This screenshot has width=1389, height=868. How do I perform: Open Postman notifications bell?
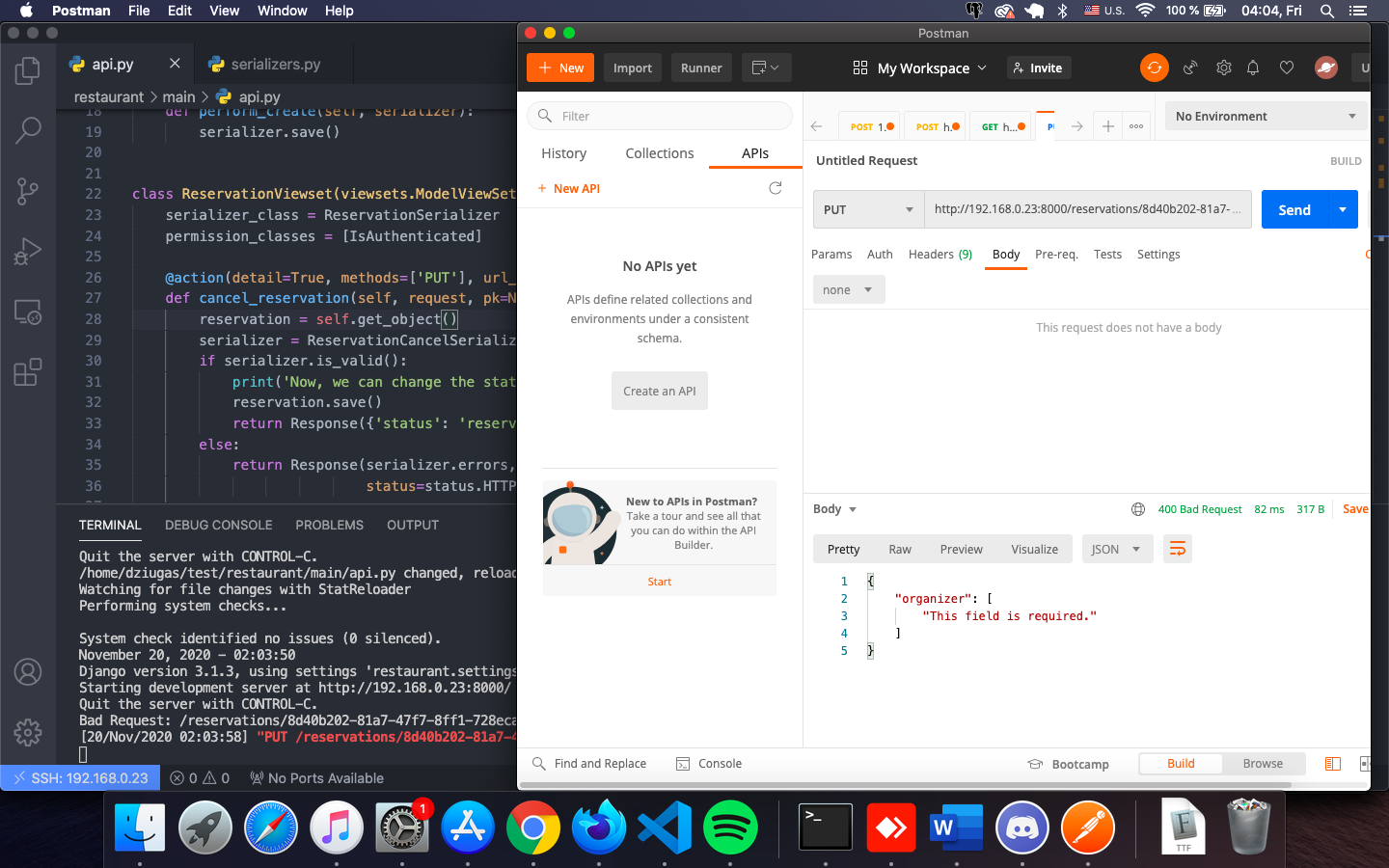coord(1253,68)
